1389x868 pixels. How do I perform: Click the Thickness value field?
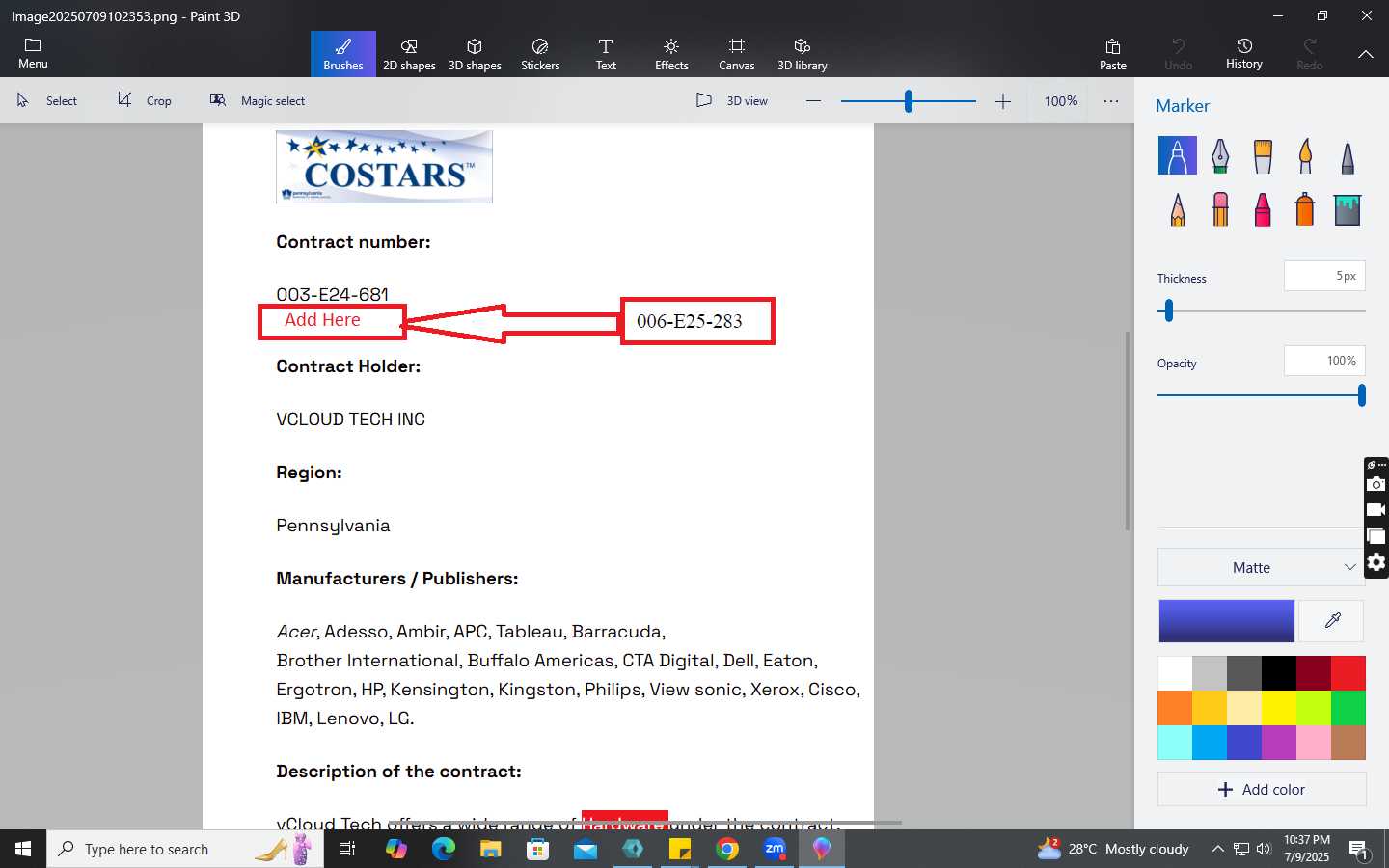[1324, 276]
